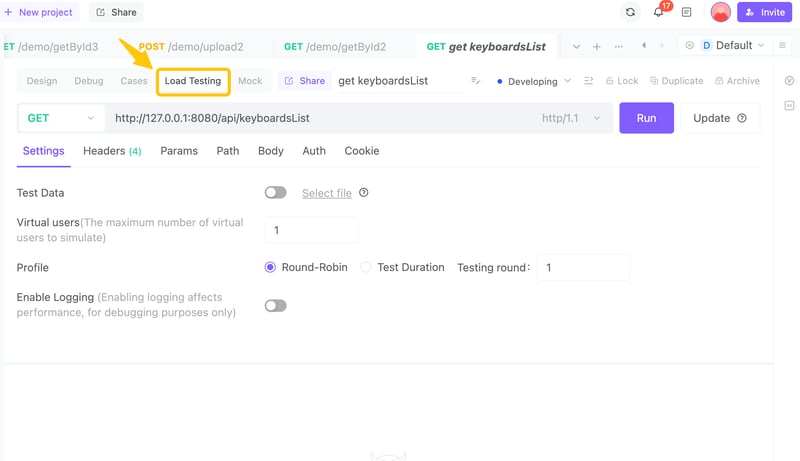The width and height of the screenshot is (800, 461).
Task: Click the Lock icon for this API
Action: [x=622, y=81]
